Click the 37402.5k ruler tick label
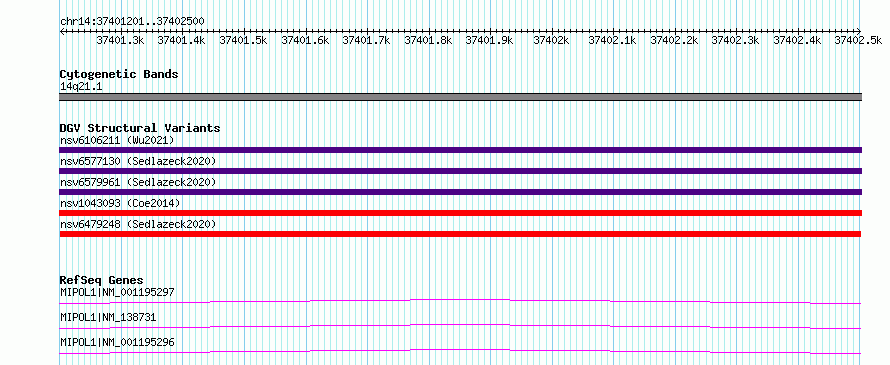The width and height of the screenshot is (890, 365). click(x=859, y=40)
